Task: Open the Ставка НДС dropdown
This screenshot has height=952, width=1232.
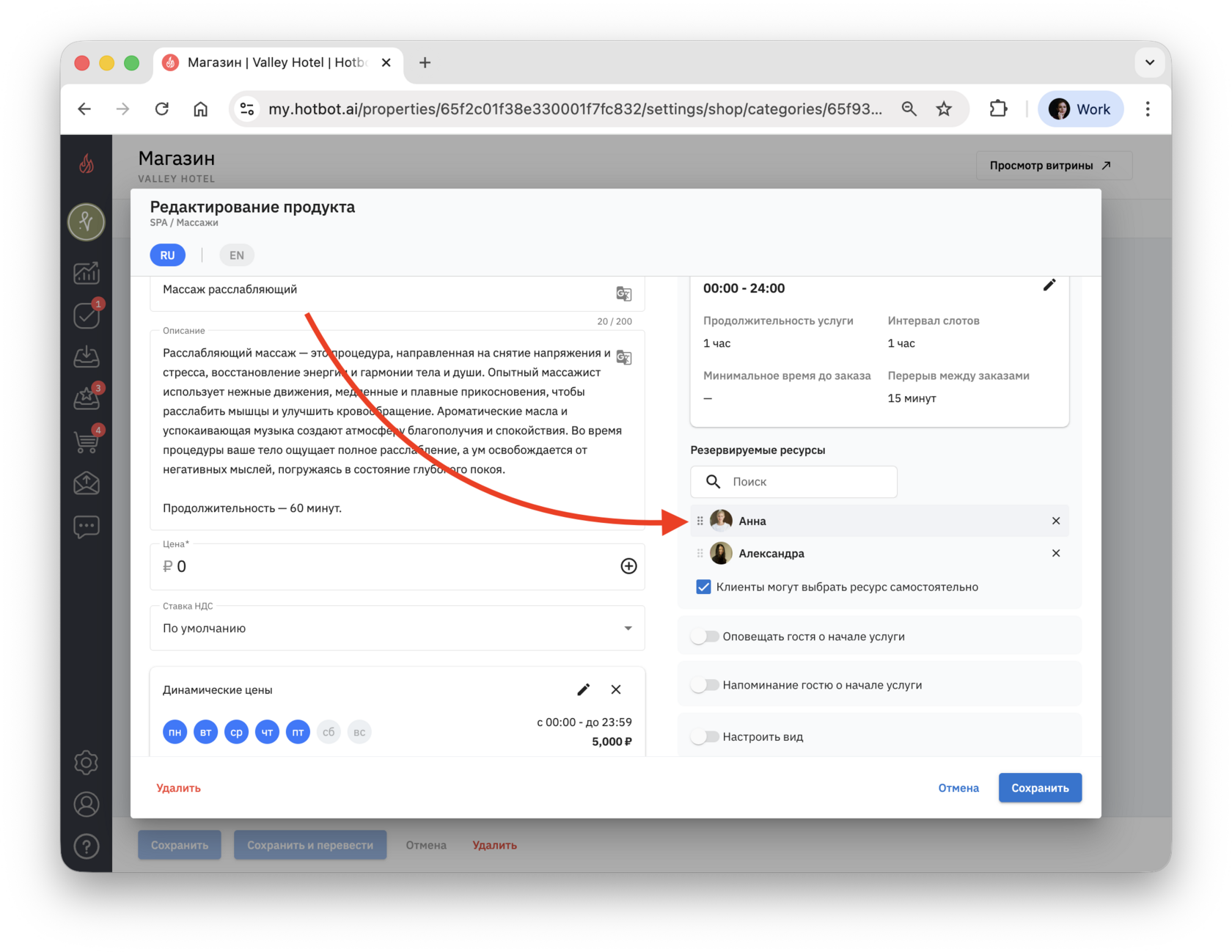Action: (x=397, y=629)
